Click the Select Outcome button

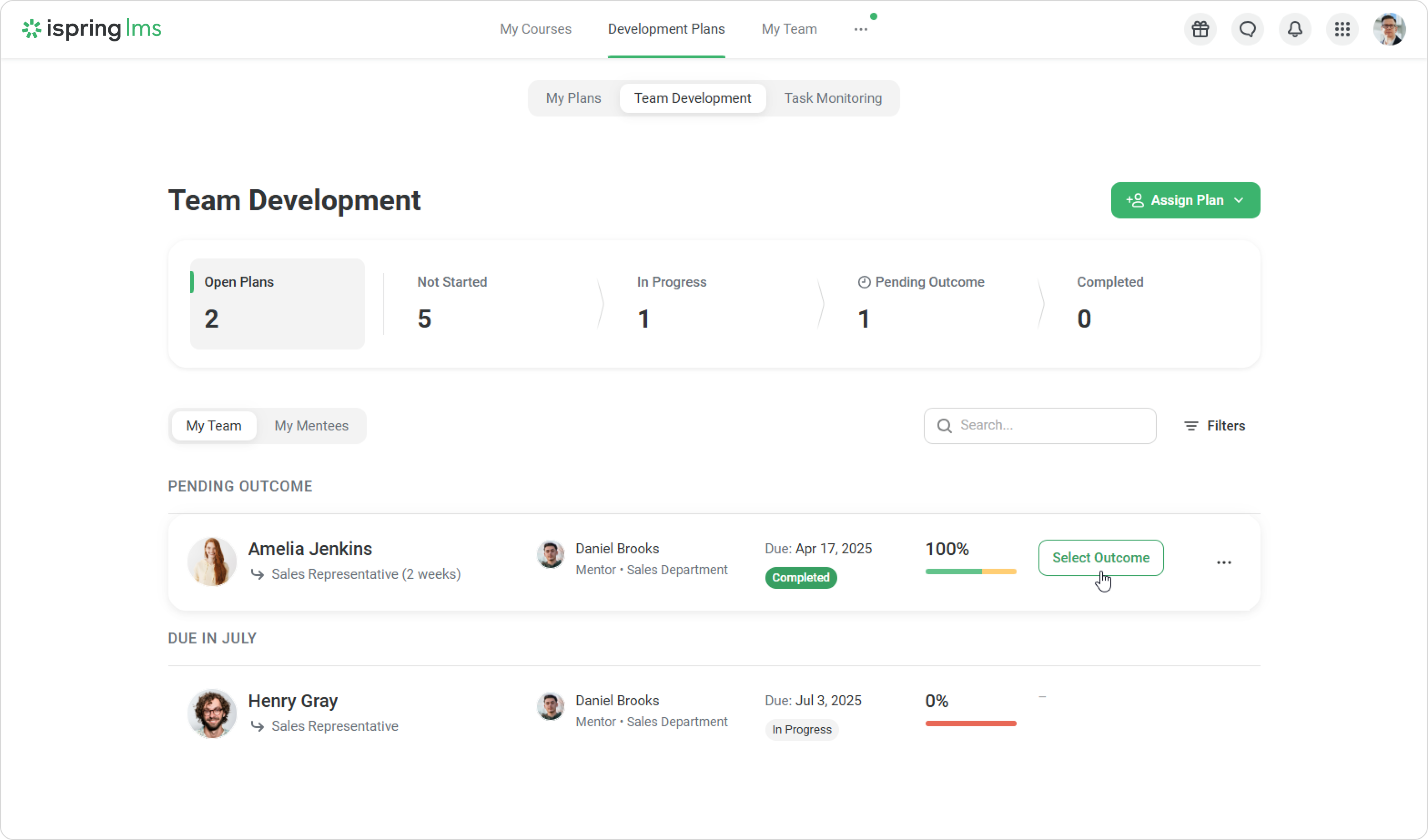(x=1100, y=557)
